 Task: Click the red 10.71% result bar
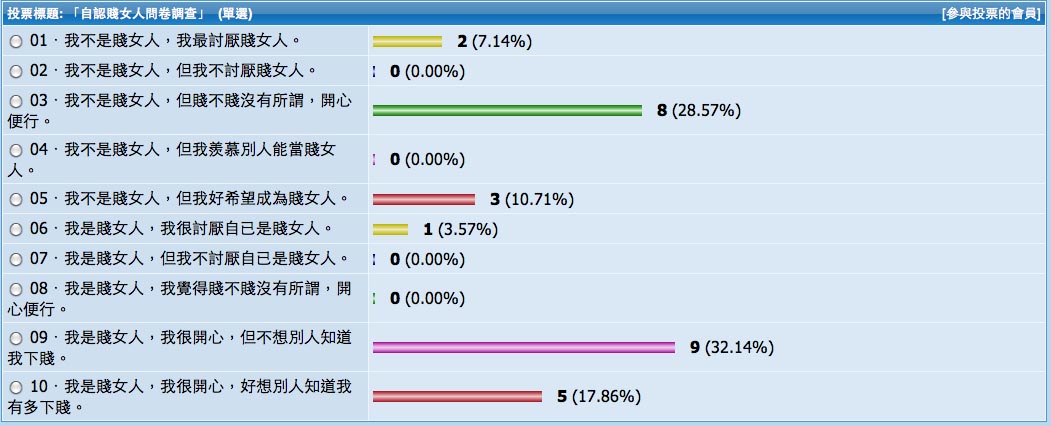(424, 199)
